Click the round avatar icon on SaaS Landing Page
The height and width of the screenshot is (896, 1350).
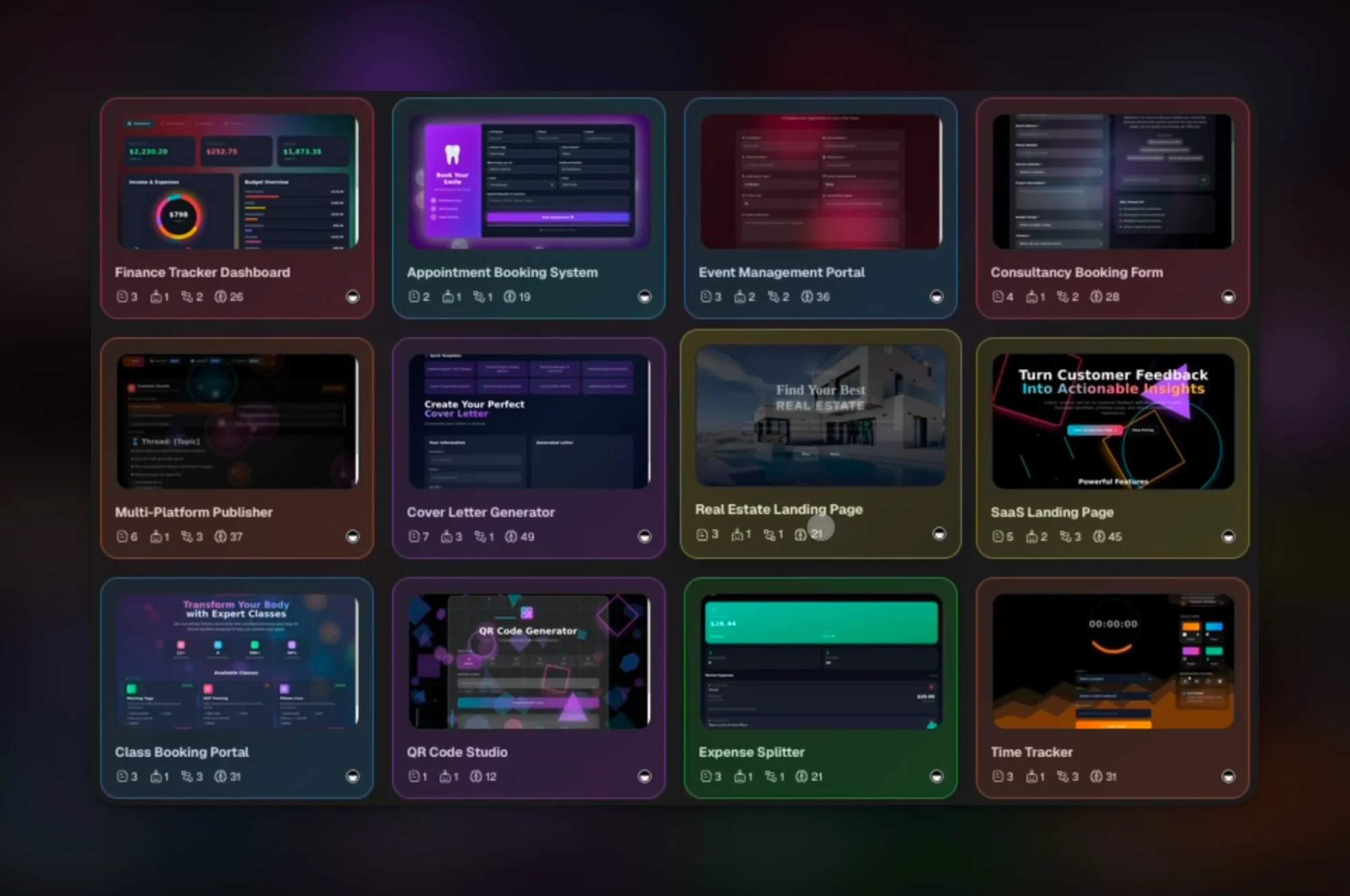1228,536
